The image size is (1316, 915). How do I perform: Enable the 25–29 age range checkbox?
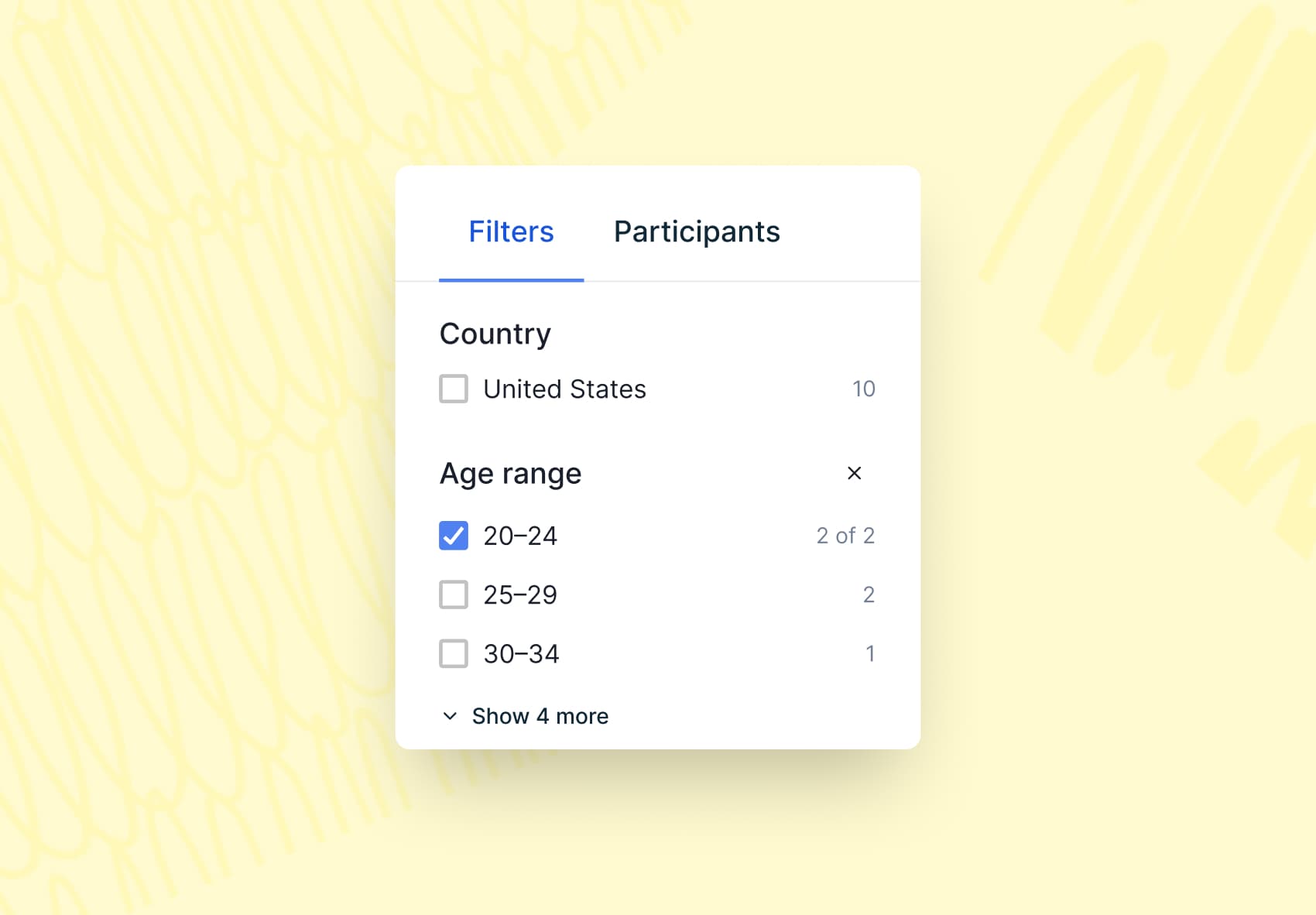pos(454,595)
